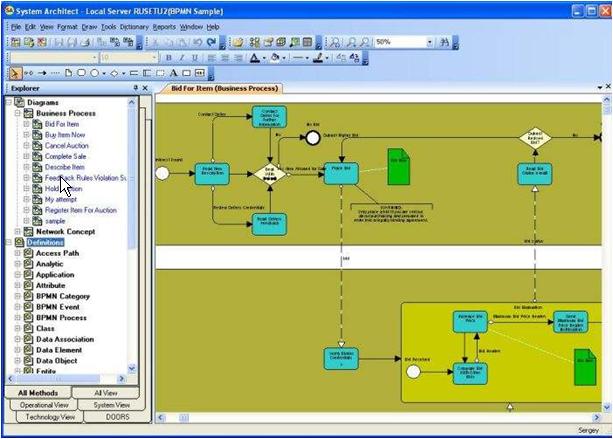Toggle Bold formatting
613x439 pixels.
[x=168, y=58]
